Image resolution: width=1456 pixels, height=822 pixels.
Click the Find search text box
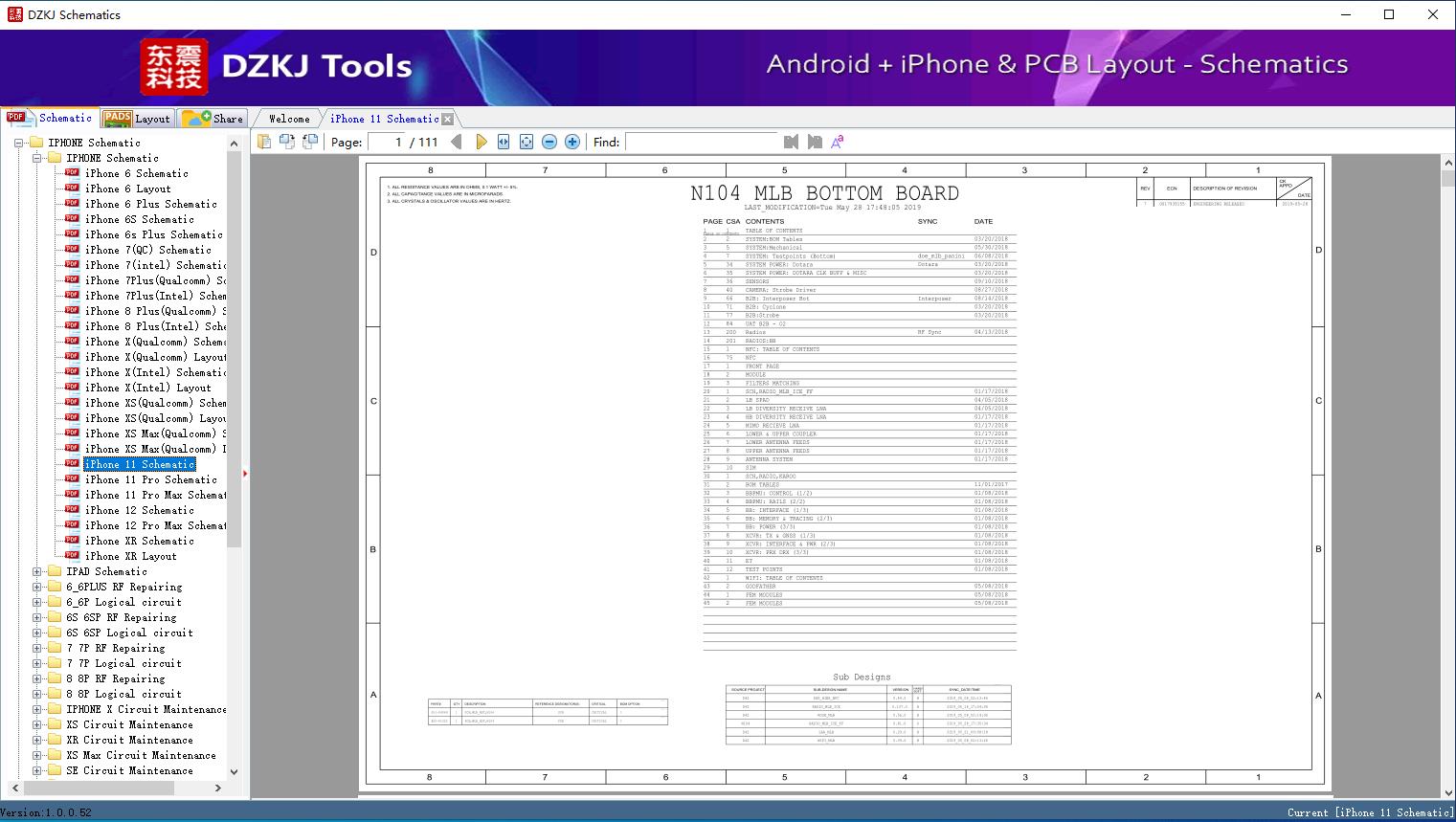click(701, 142)
